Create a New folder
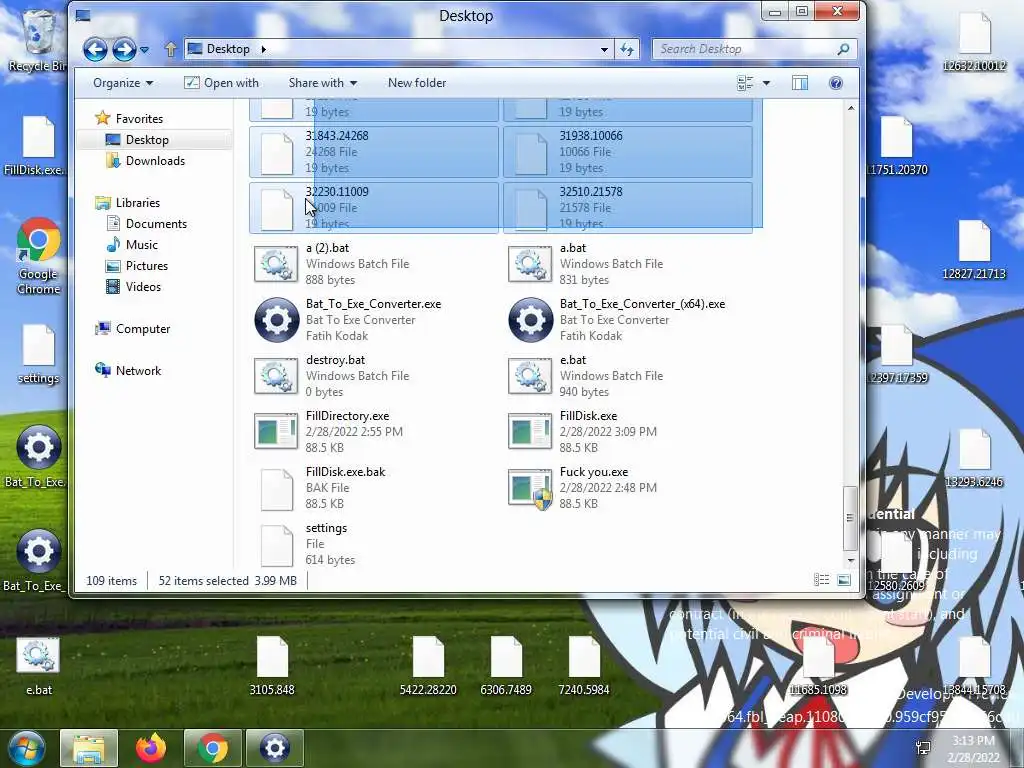 click(x=417, y=83)
